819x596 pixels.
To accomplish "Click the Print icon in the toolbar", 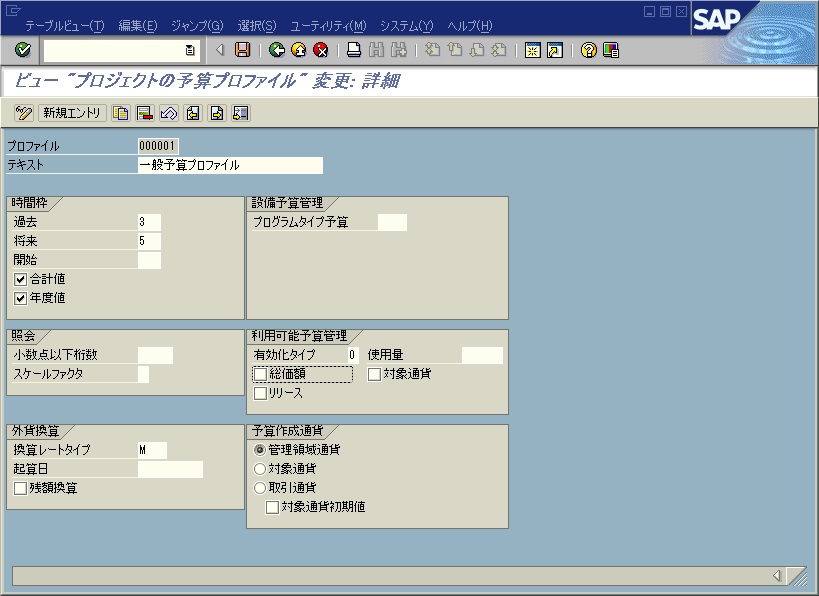I will pos(354,49).
